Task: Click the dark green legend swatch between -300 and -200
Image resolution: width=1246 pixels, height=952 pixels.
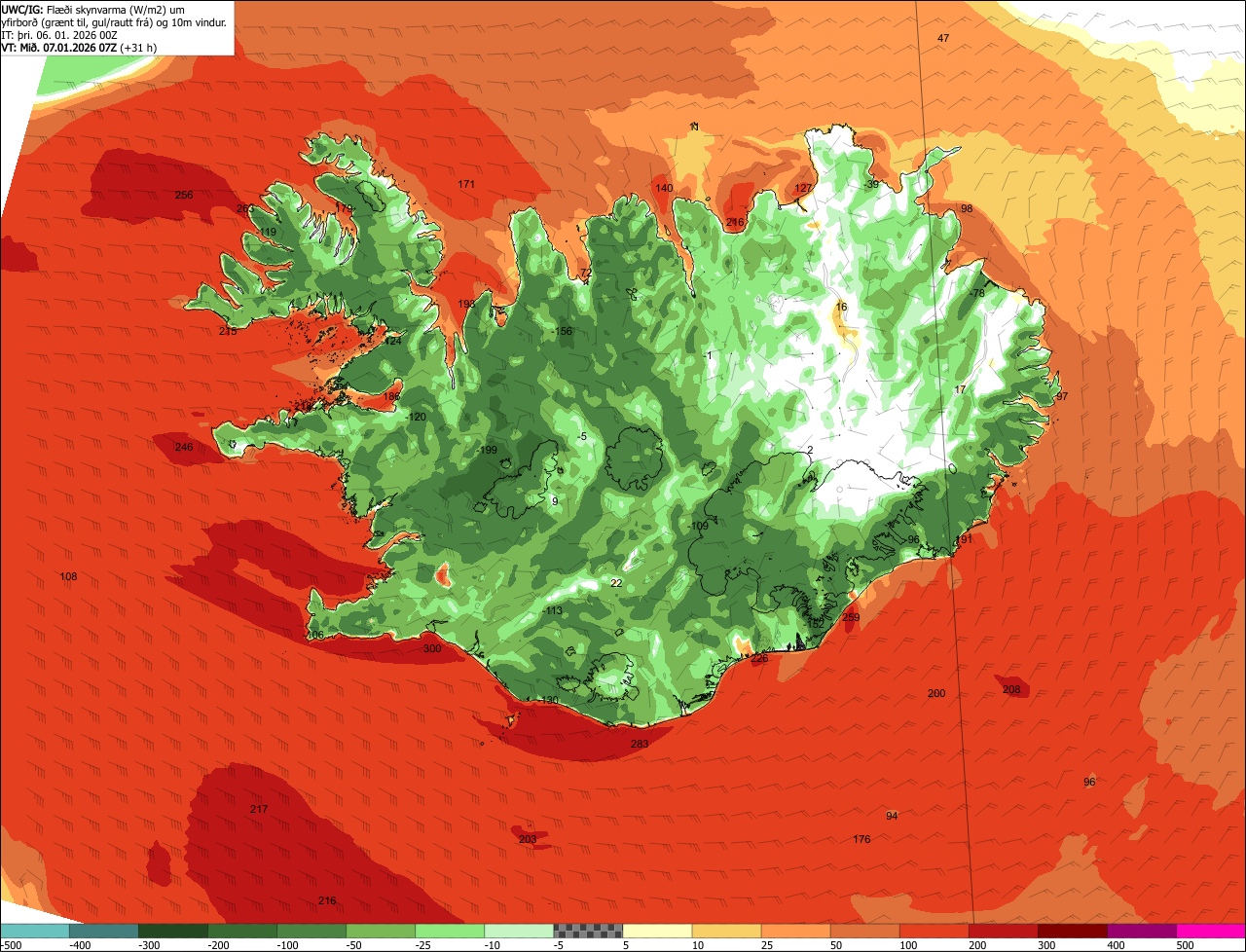Action: click(x=173, y=931)
